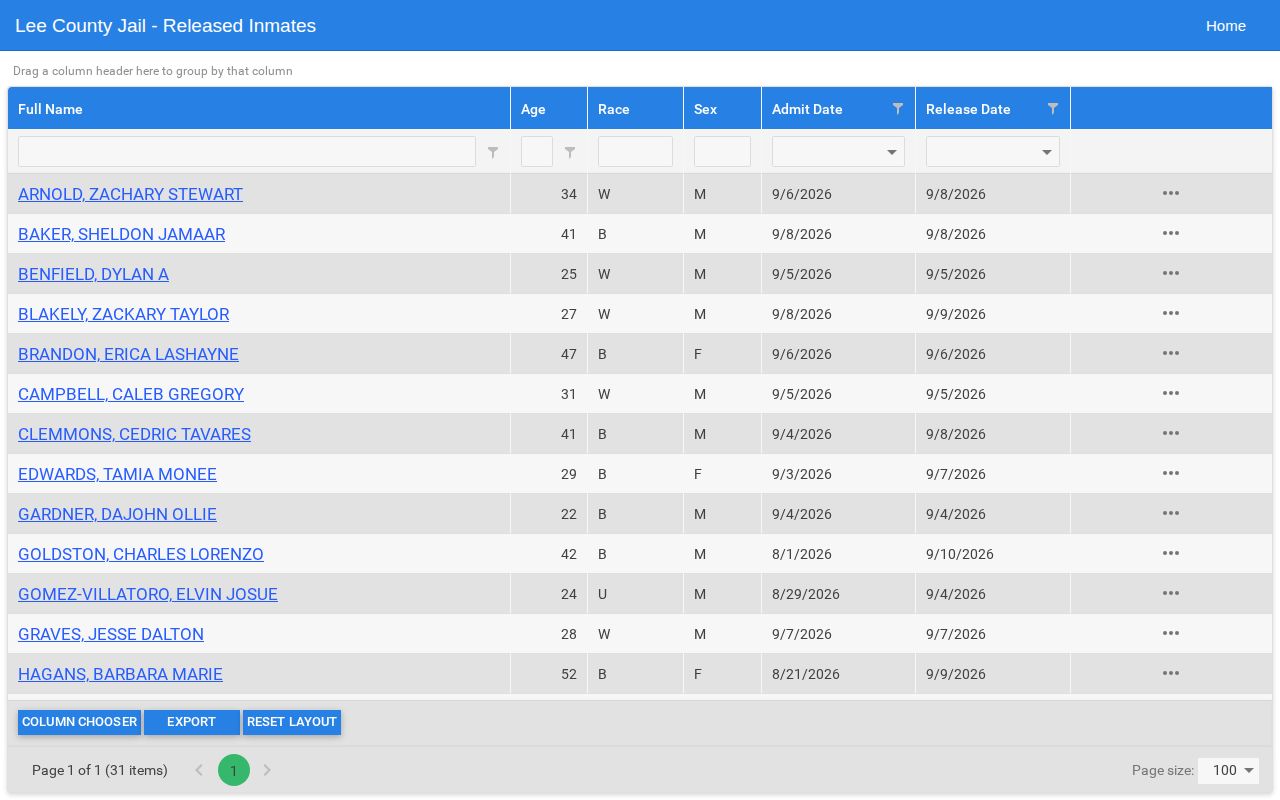Open BAKER, SHELDON JAMAAR record link
The height and width of the screenshot is (800, 1280).
pos(121,234)
